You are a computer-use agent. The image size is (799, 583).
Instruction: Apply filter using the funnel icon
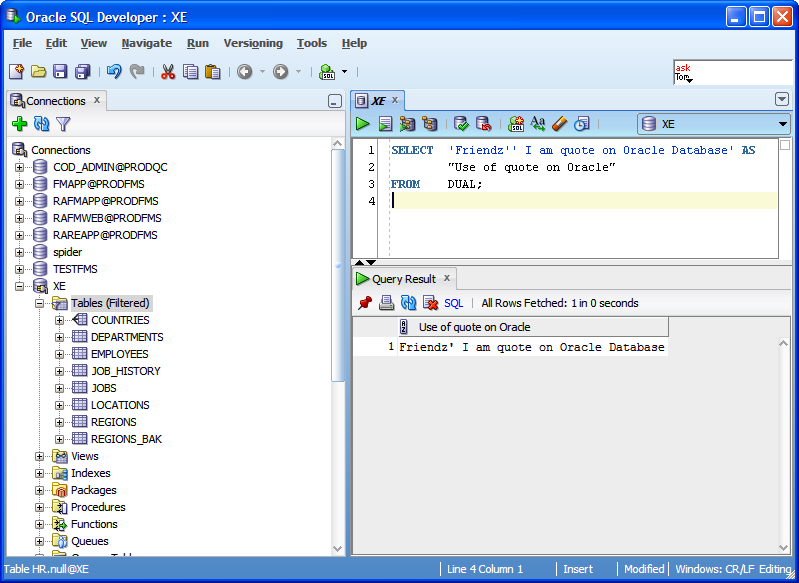coord(63,124)
